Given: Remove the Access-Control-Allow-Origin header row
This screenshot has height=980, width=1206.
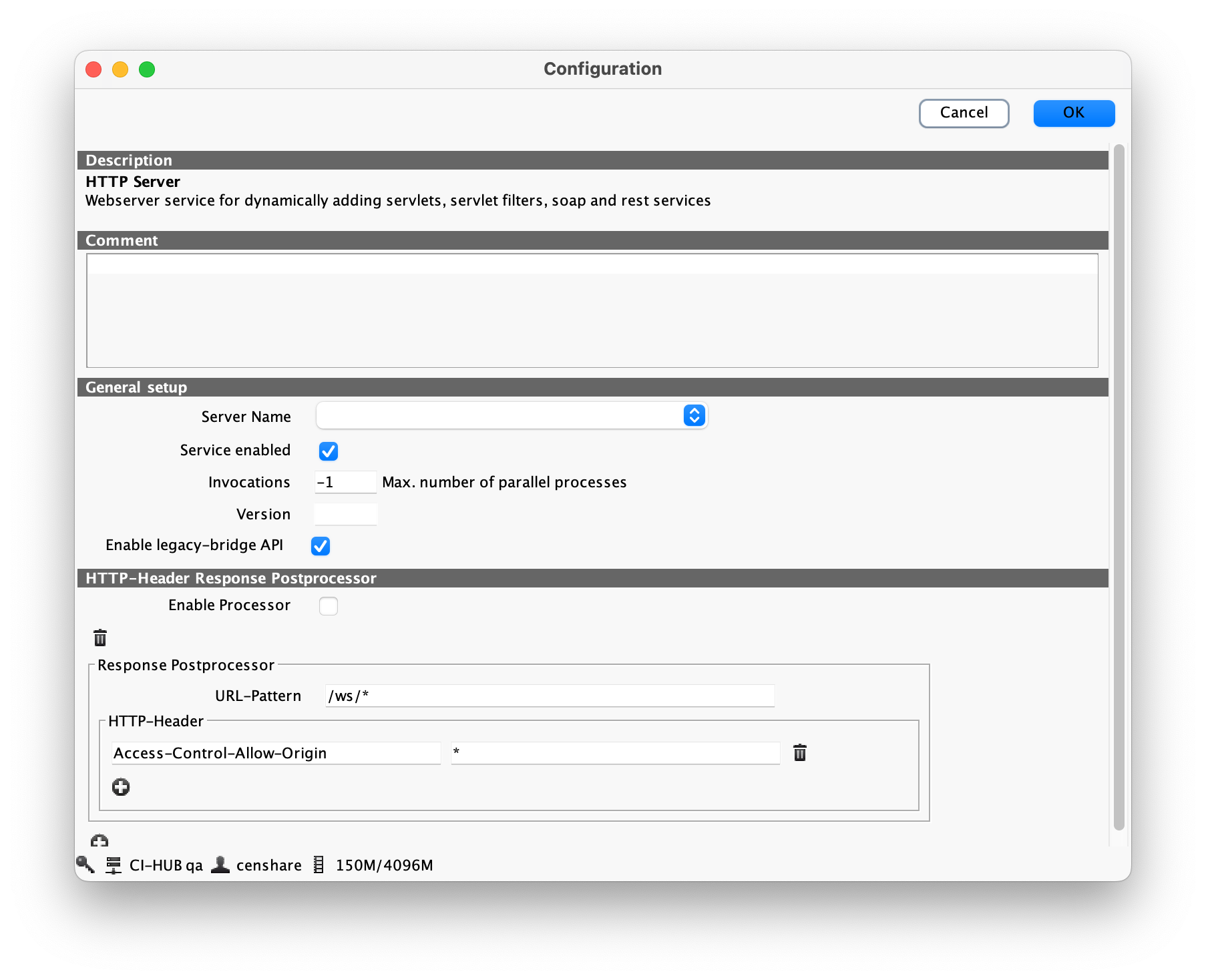Looking at the screenshot, I should click(x=799, y=753).
